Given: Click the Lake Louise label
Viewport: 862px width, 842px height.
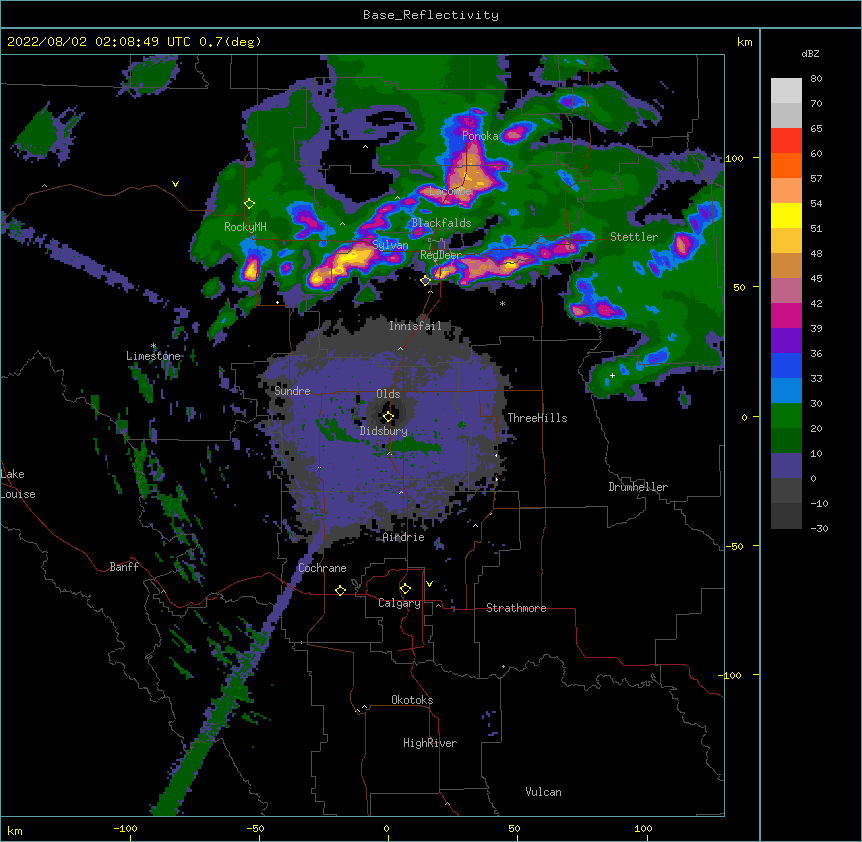Looking at the screenshot, I should click(18, 484).
